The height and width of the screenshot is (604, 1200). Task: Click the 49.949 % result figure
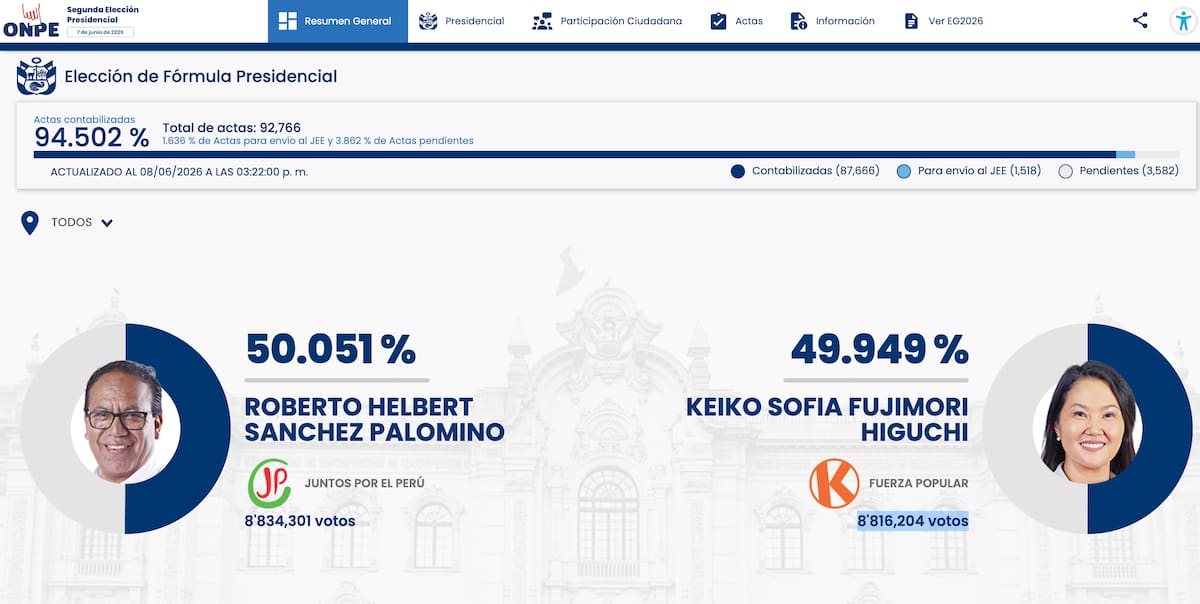(879, 349)
